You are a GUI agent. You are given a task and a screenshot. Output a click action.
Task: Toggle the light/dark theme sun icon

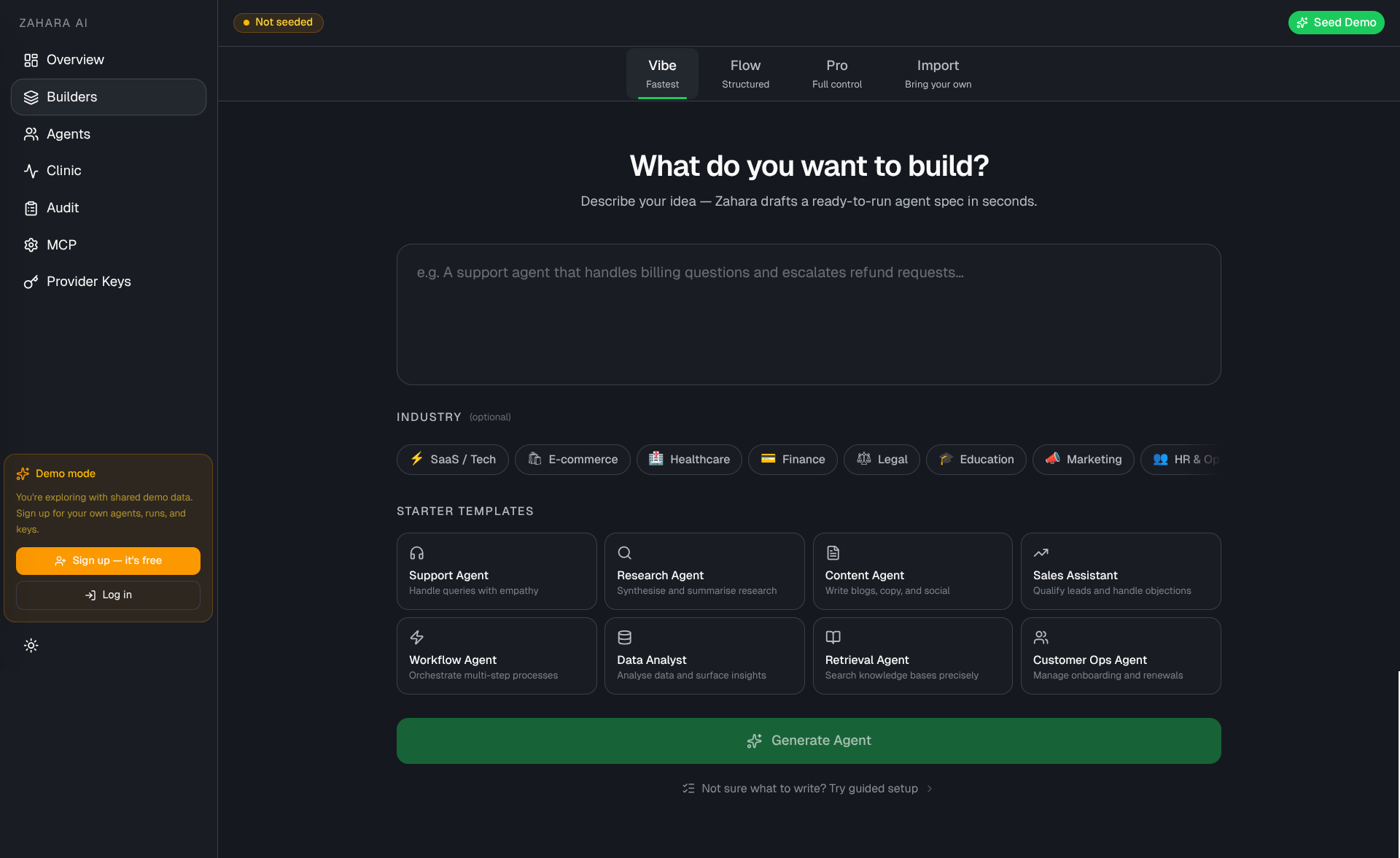coord(31,645)
